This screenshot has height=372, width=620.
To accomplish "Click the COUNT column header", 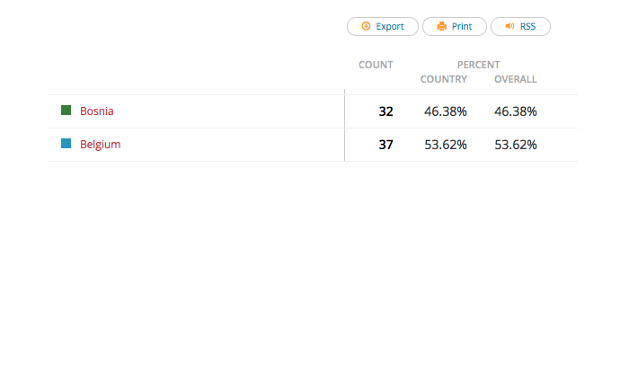I will point(376,65).
